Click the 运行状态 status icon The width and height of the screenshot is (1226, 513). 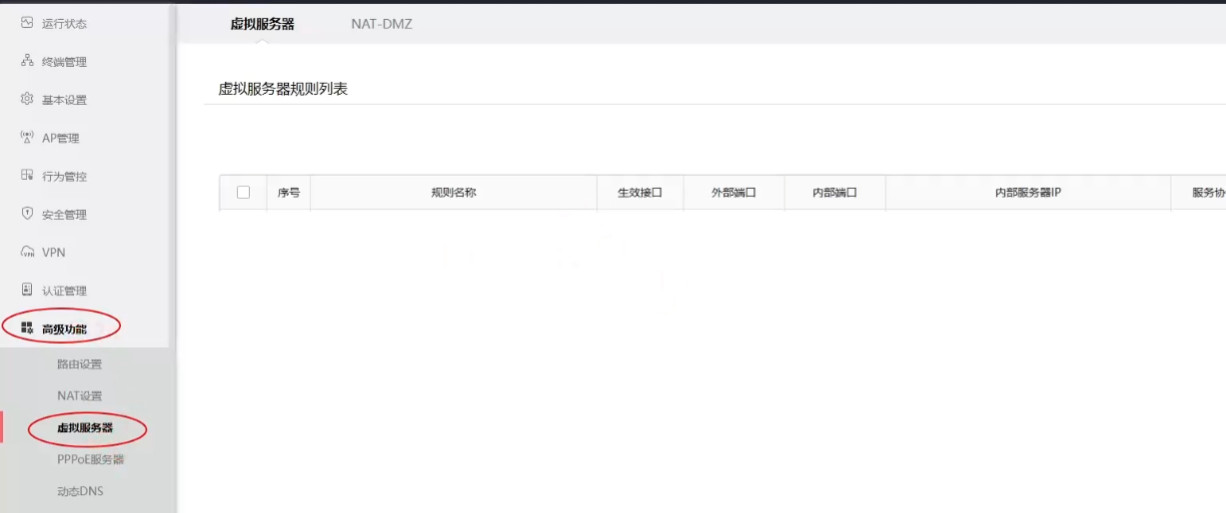27,23
